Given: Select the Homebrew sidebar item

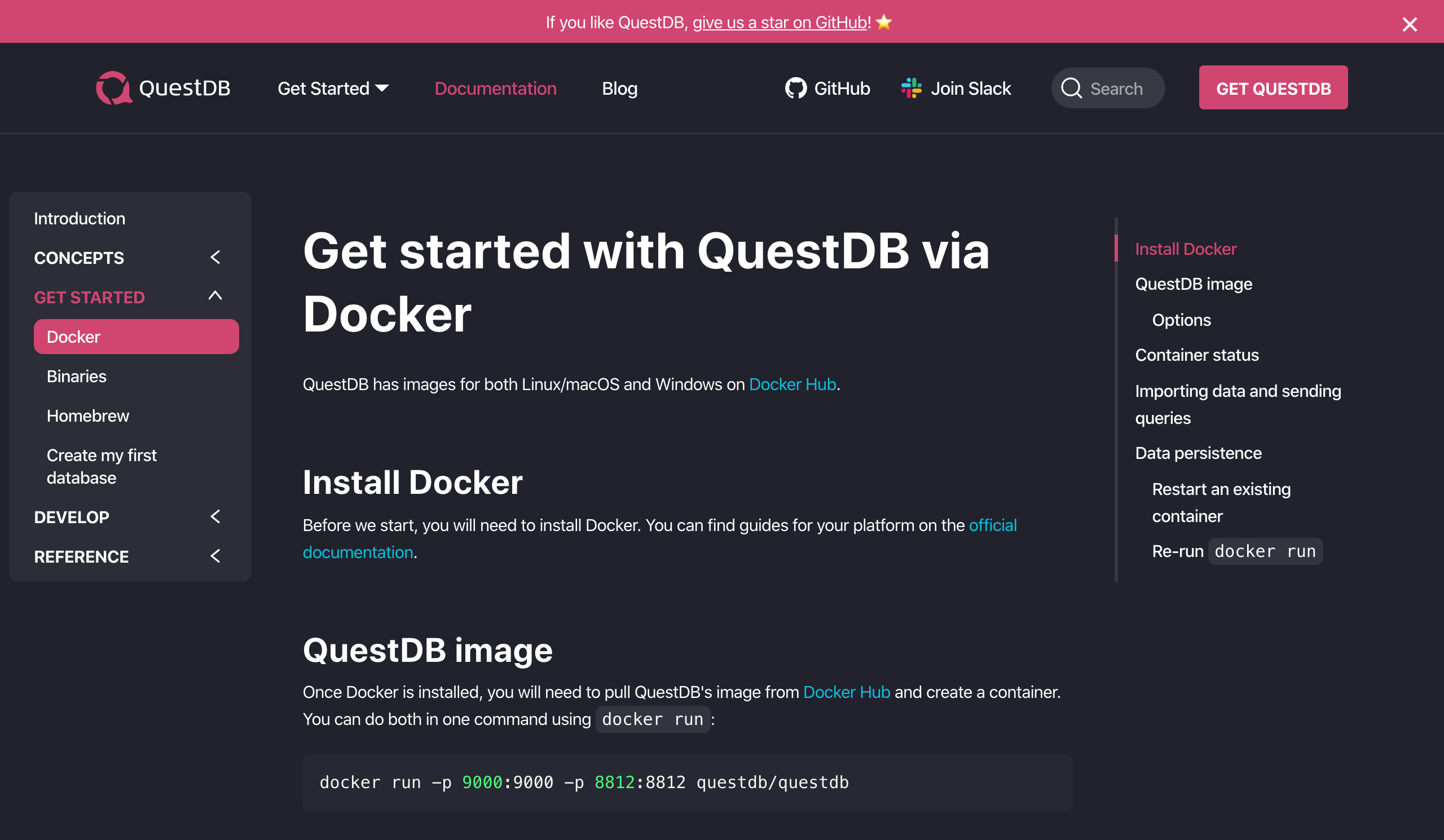Looking at the screenshot, I should [88, 415].
